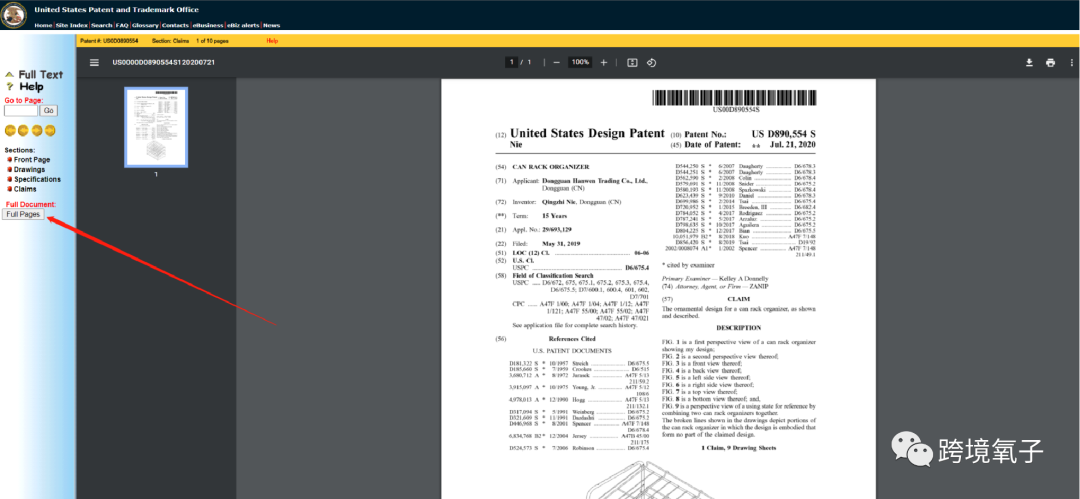This screenshot has width=1080, height=499.
Task: Open Search in the top navigation
Action: click(x=102, y=25)
